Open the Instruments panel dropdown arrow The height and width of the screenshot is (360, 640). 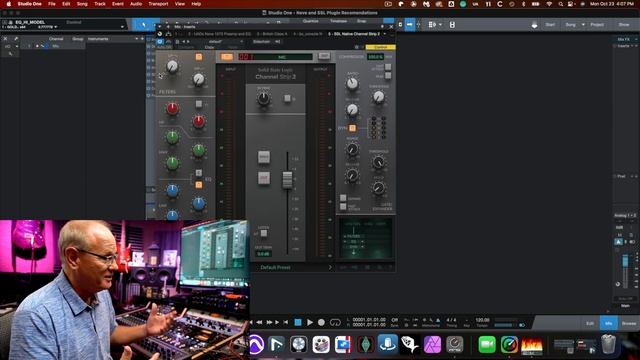coord(137,39)
